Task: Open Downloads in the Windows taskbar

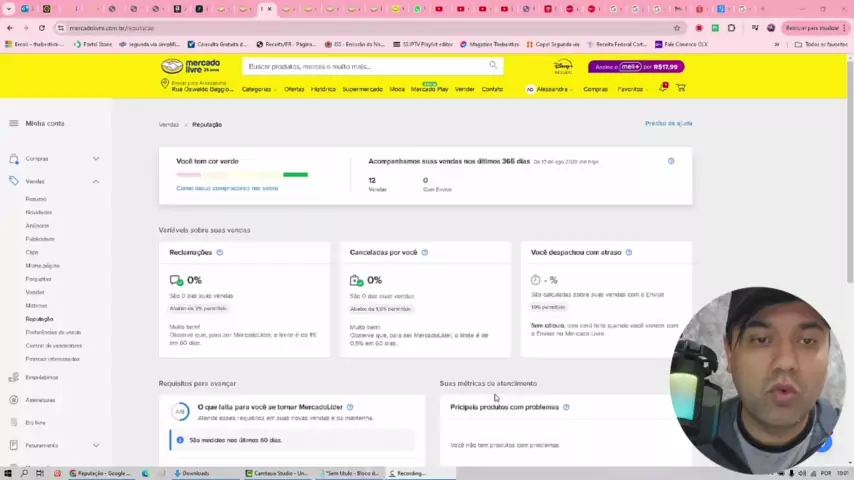Action: [x=195, y=473]
